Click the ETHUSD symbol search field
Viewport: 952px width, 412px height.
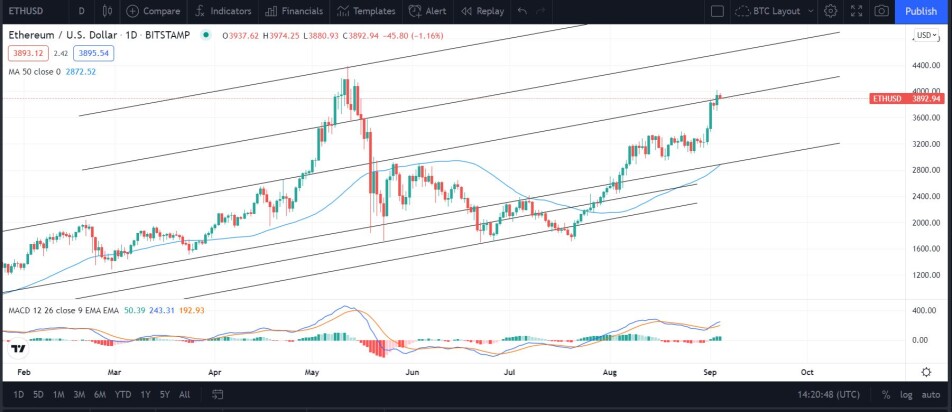33,11
